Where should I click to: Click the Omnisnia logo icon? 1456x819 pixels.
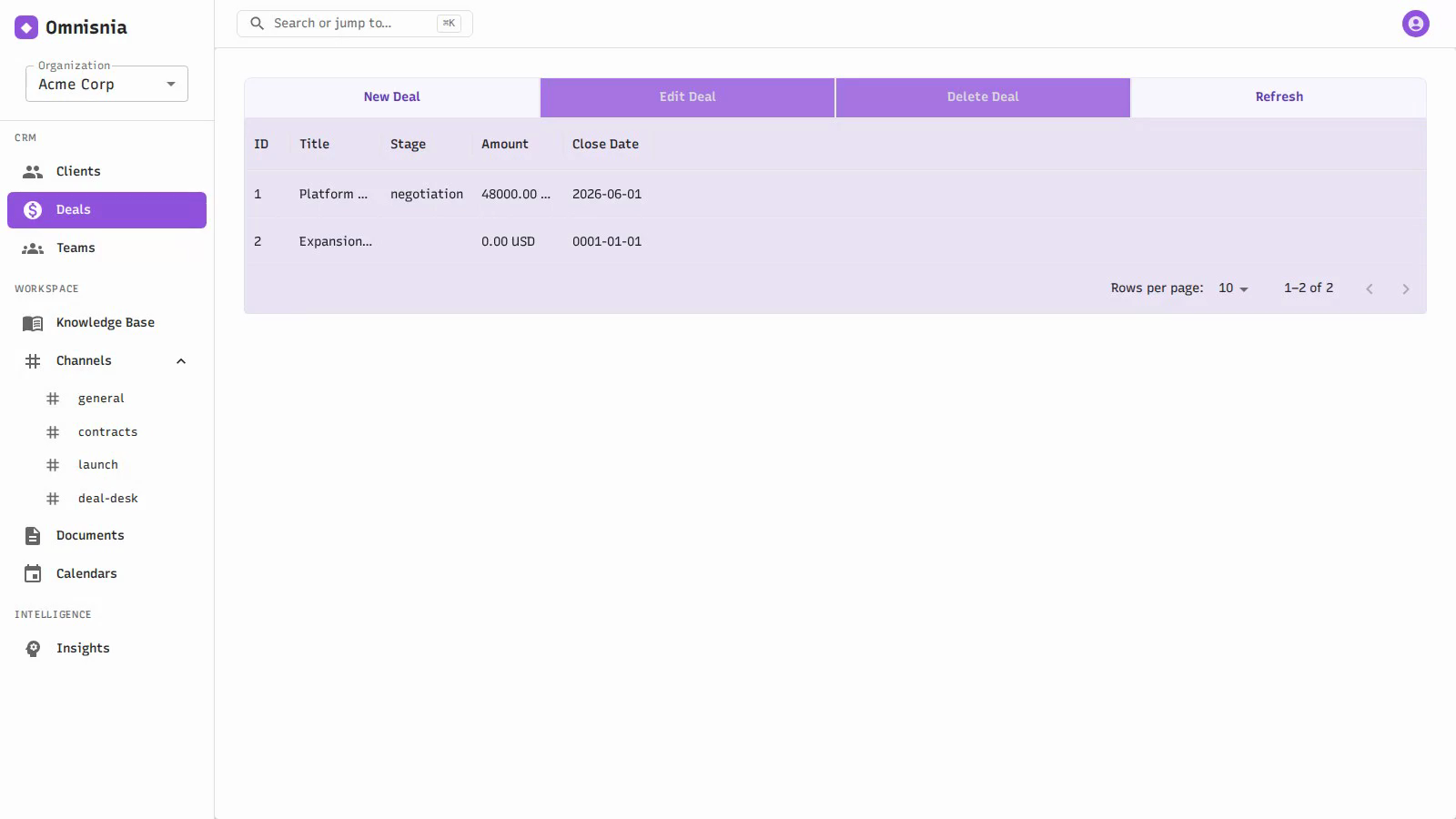click(x=26, y=27)
